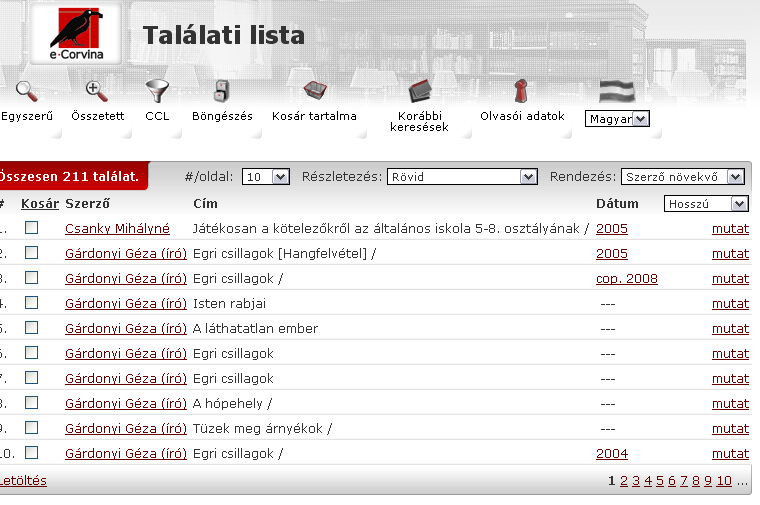The width and height of the screenshot is (760, 505).
Task: Tick checkbox for Tüzek meg árnyékok row
Action: pos(32,427)
